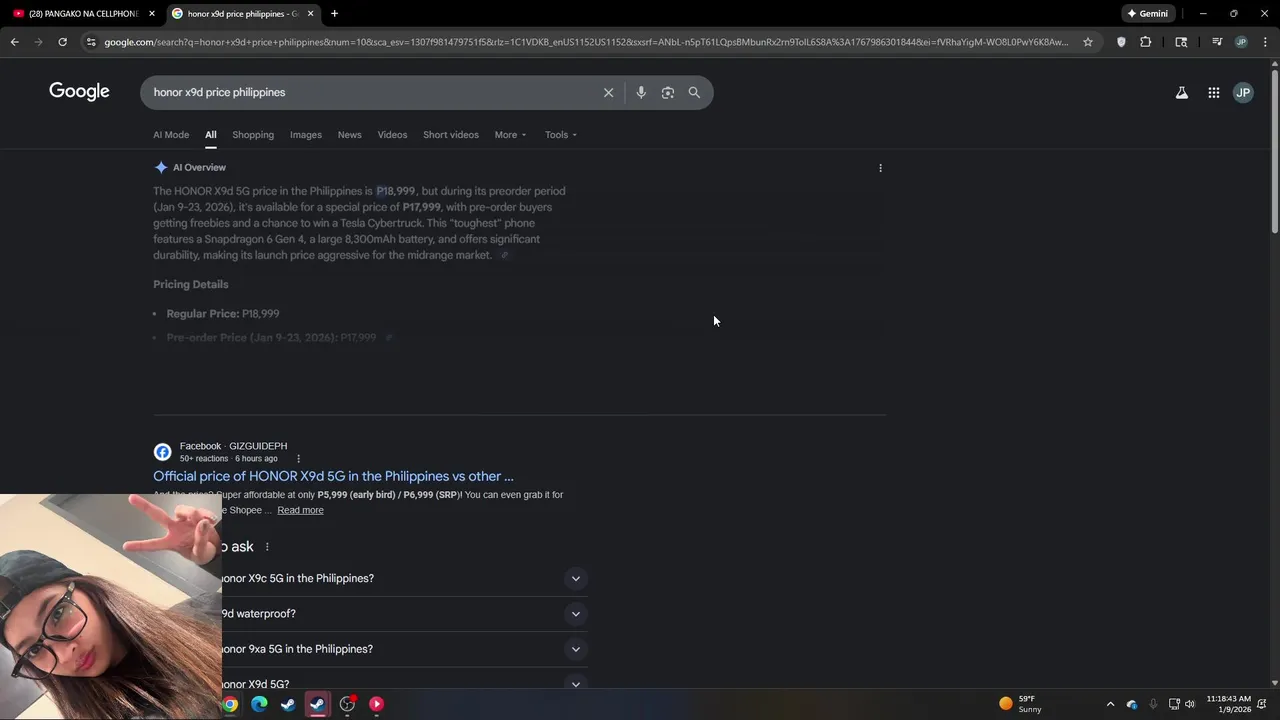Open the Extensions puzzle icon
This screenshot has width=1280, height=720.
(x=1146, y=42)
